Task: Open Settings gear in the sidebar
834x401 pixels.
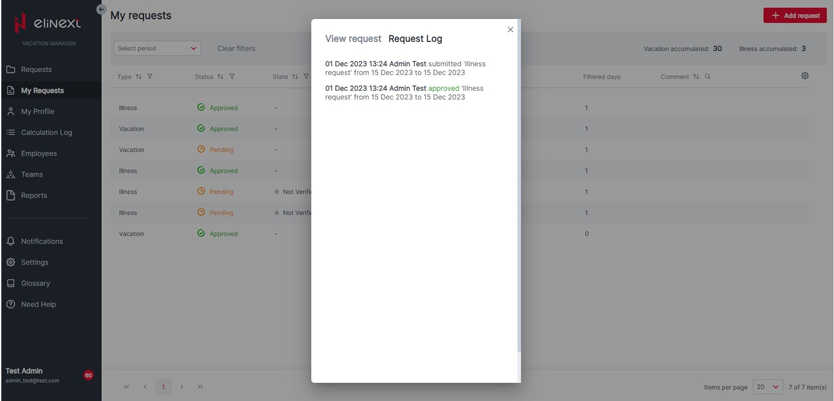Action: (x=11, y=263)
